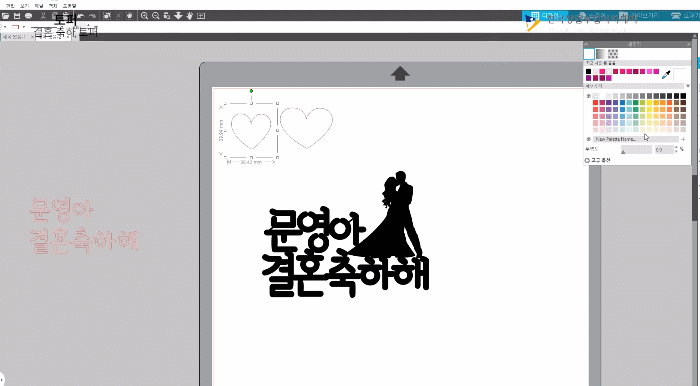Screen dimensions: 700x386
Task: Pick a color with the eyedropper tool
Action: point(666,75)
